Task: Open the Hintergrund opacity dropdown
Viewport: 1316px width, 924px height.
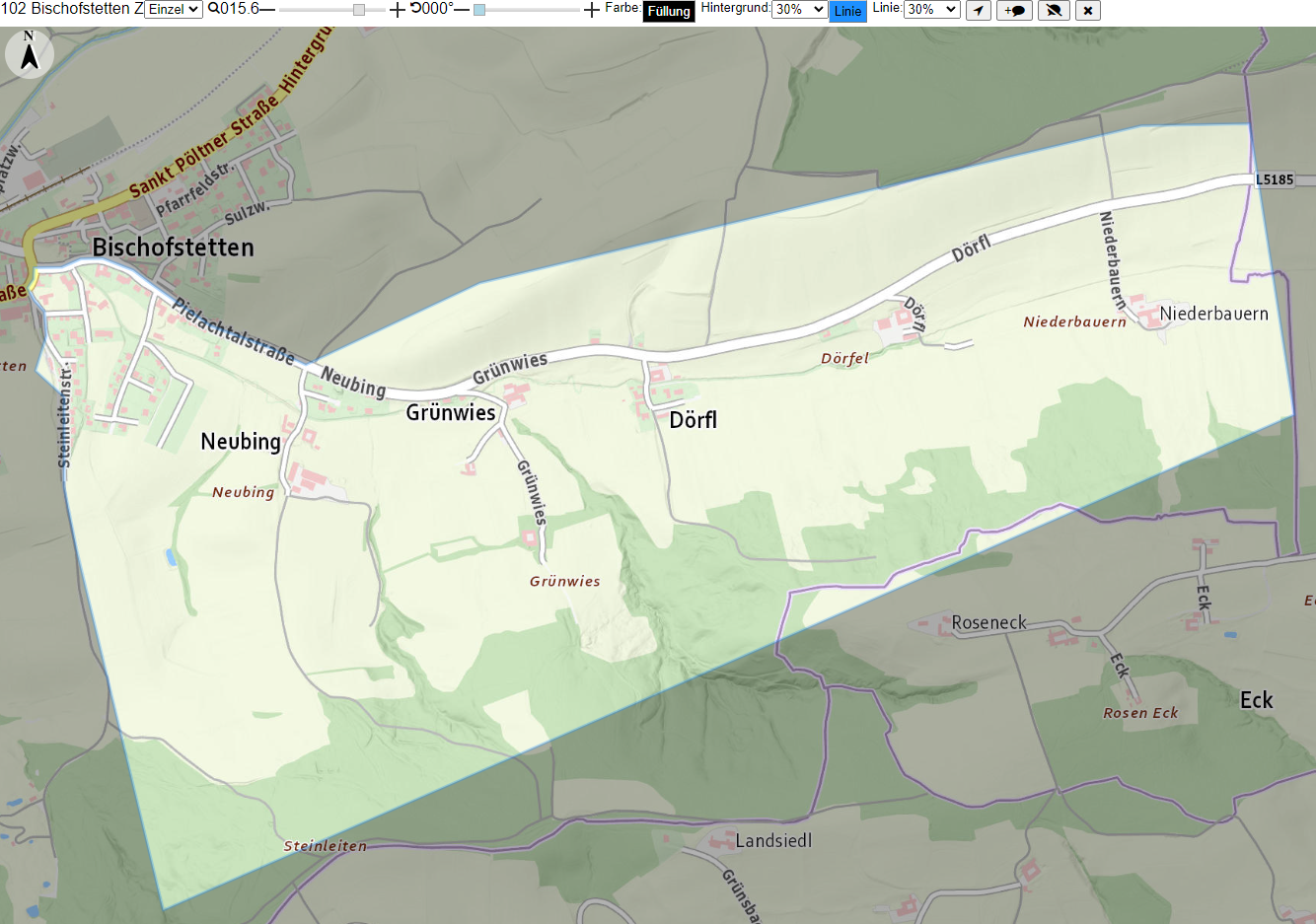Action: click(x=799, y=9)
